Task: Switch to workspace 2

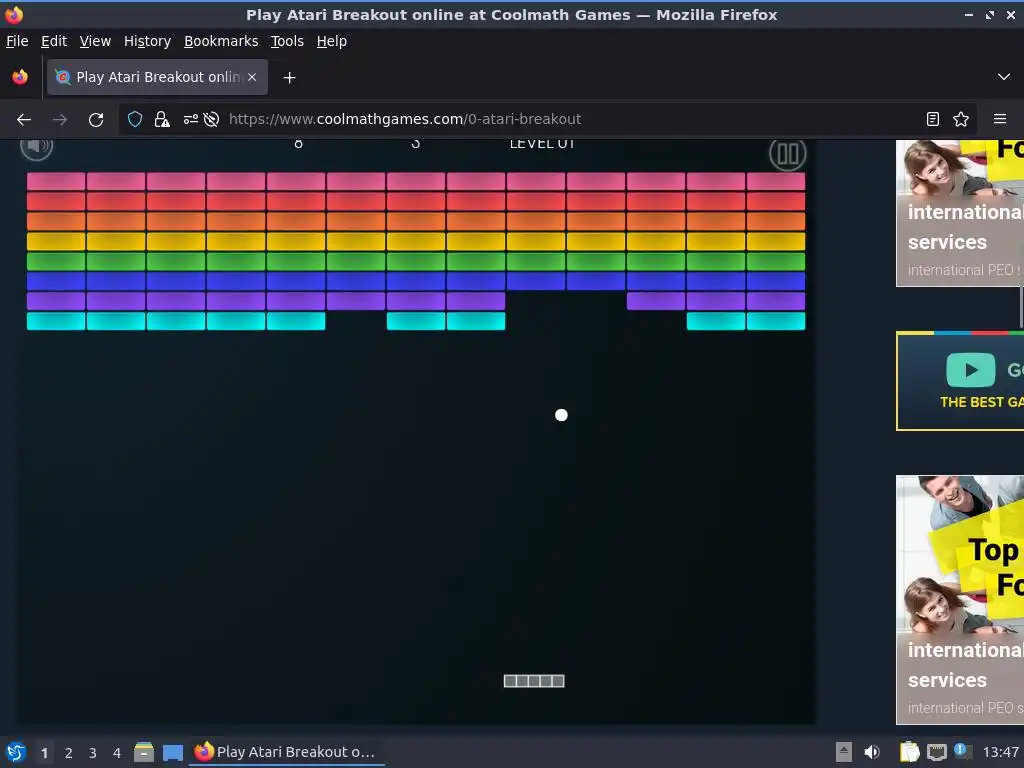Action: point(69,753)
